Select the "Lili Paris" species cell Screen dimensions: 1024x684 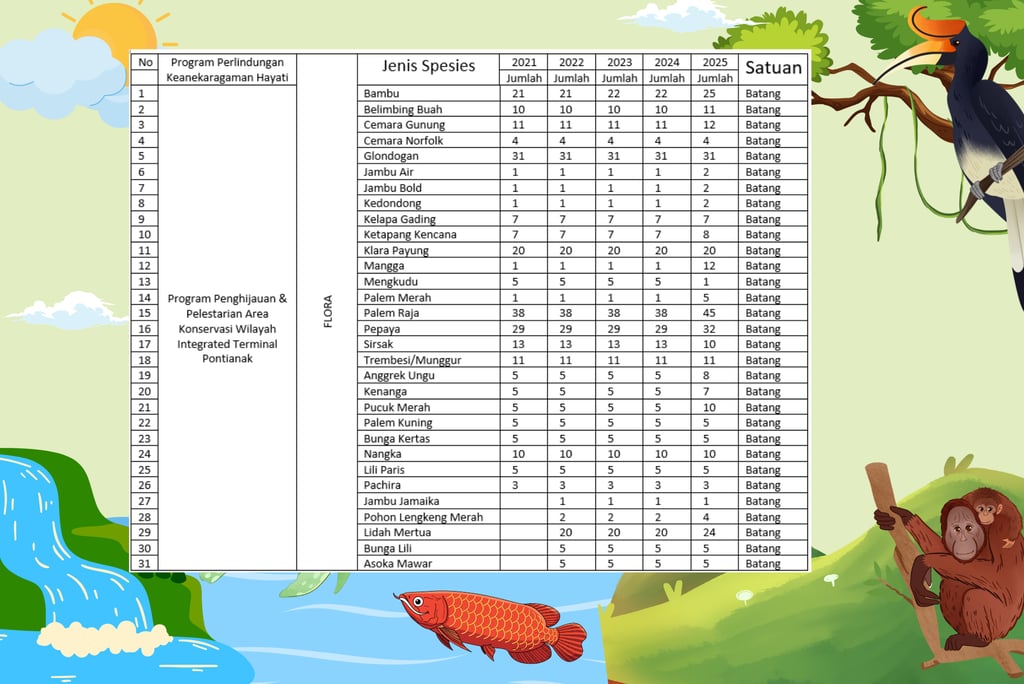428,470
